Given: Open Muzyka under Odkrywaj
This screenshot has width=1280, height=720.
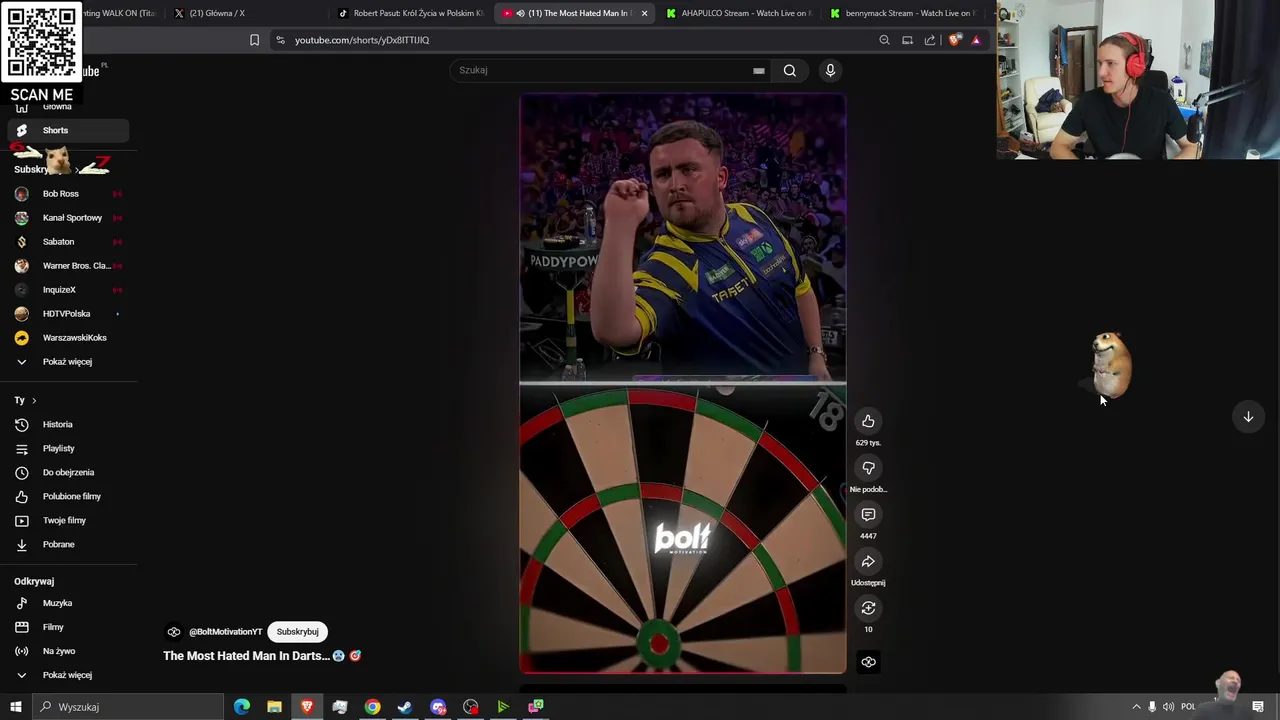Looking at the screenshot, I should tap(68, 603).
